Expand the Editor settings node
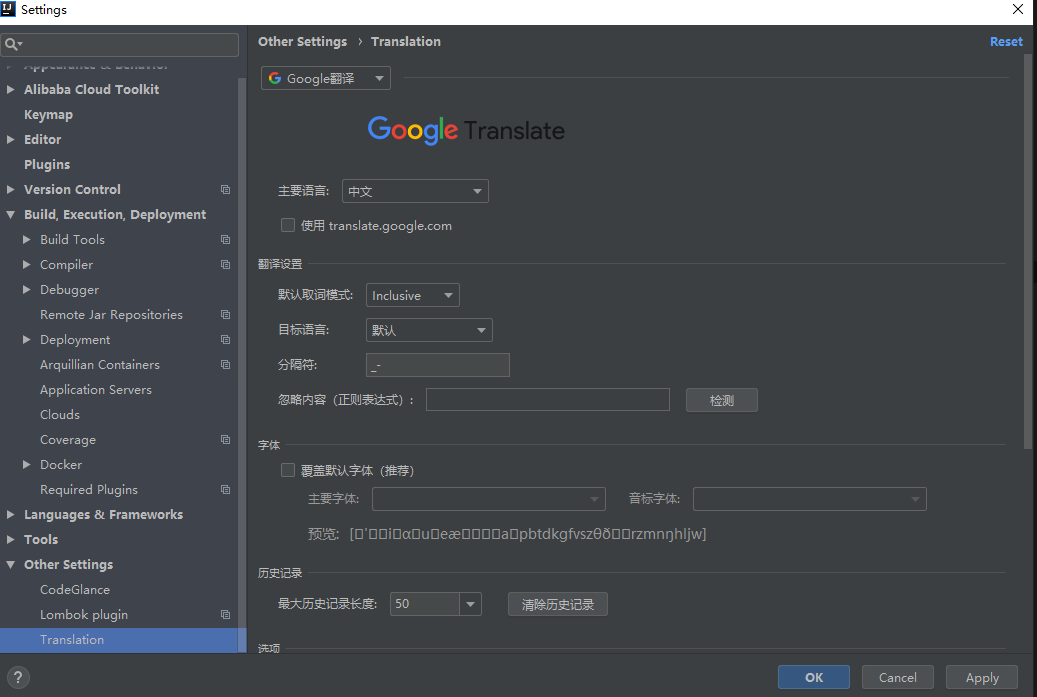The height and width of the screenshot is (697, 1037). (11, 140)
